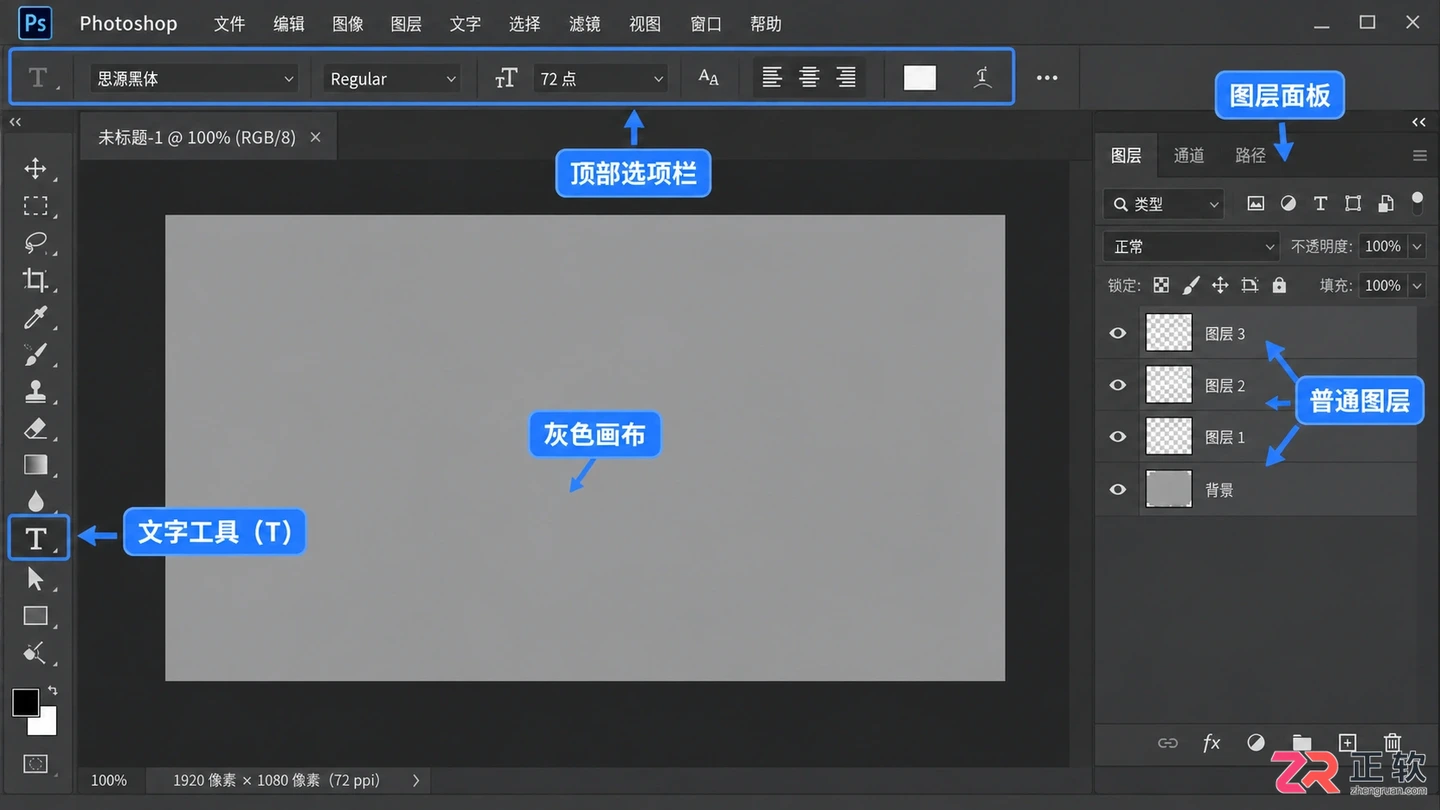The height and width of the screenshot is (810, 1440).
Task: Select the Gradient tool
Action: point(36,465)
